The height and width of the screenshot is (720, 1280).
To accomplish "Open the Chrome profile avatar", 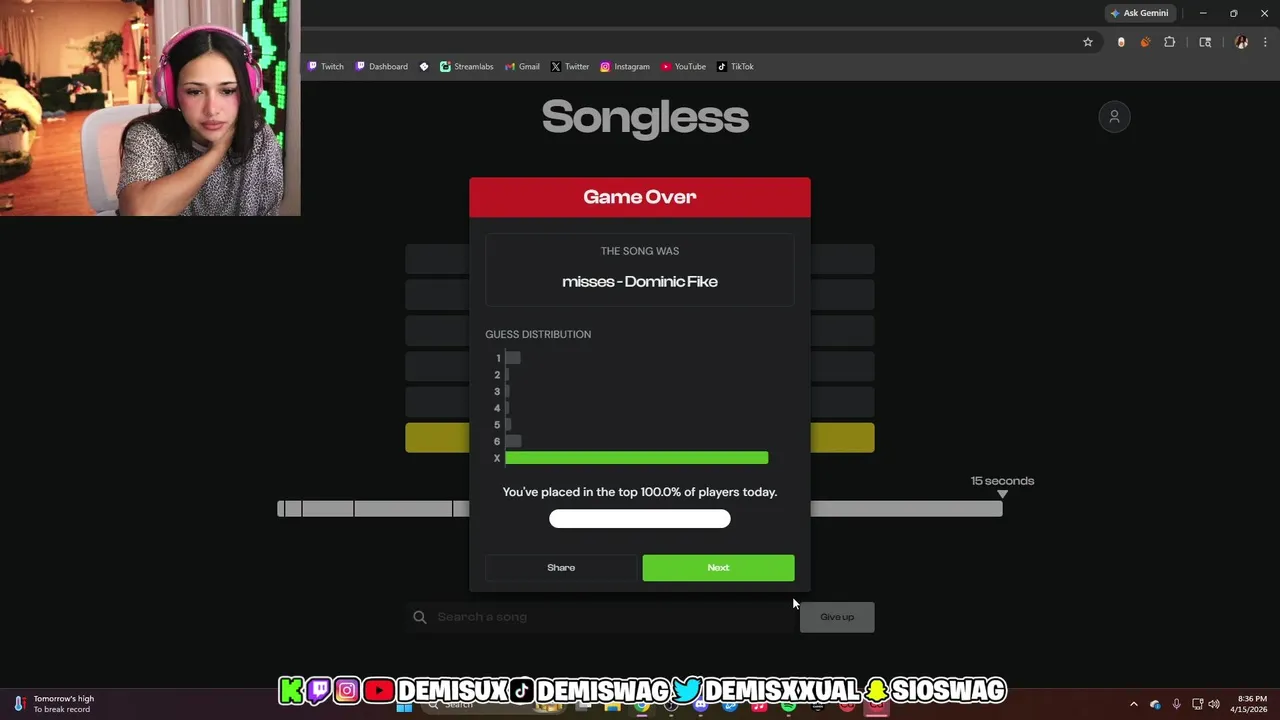I will [1241, 42].
